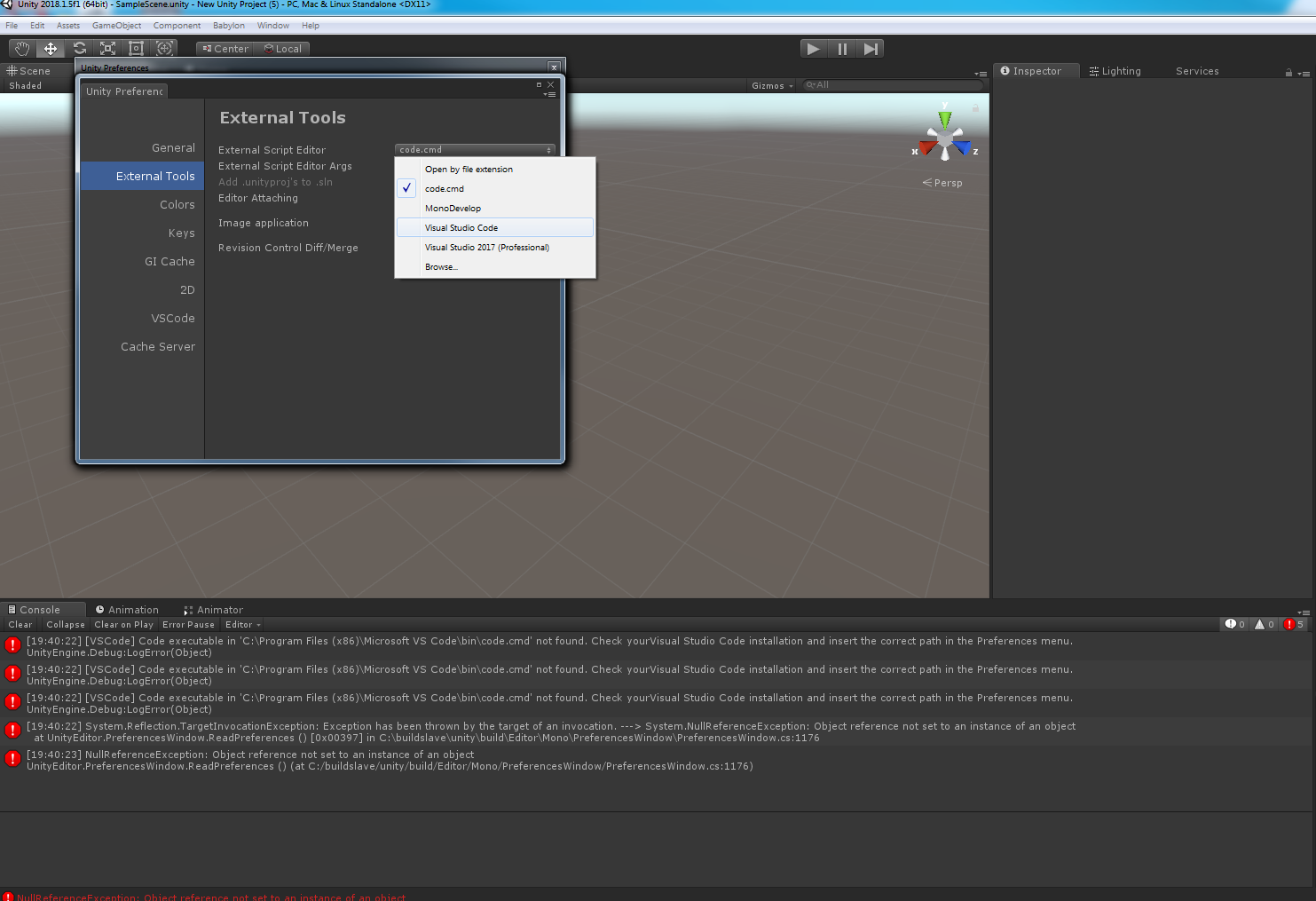This screenshot has height=901, width=1316.
Task: Select 2D preferences section
Action: 142,290
